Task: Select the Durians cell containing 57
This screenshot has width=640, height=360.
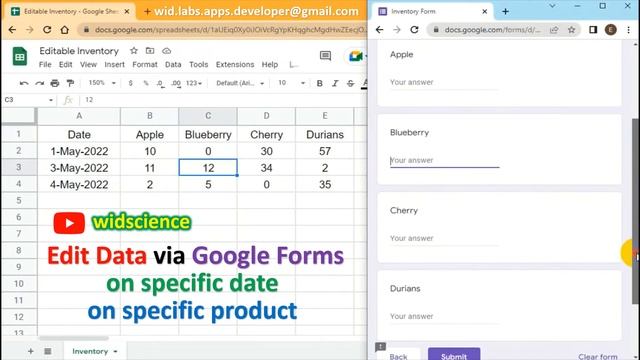Action: [x=325, y=151]
